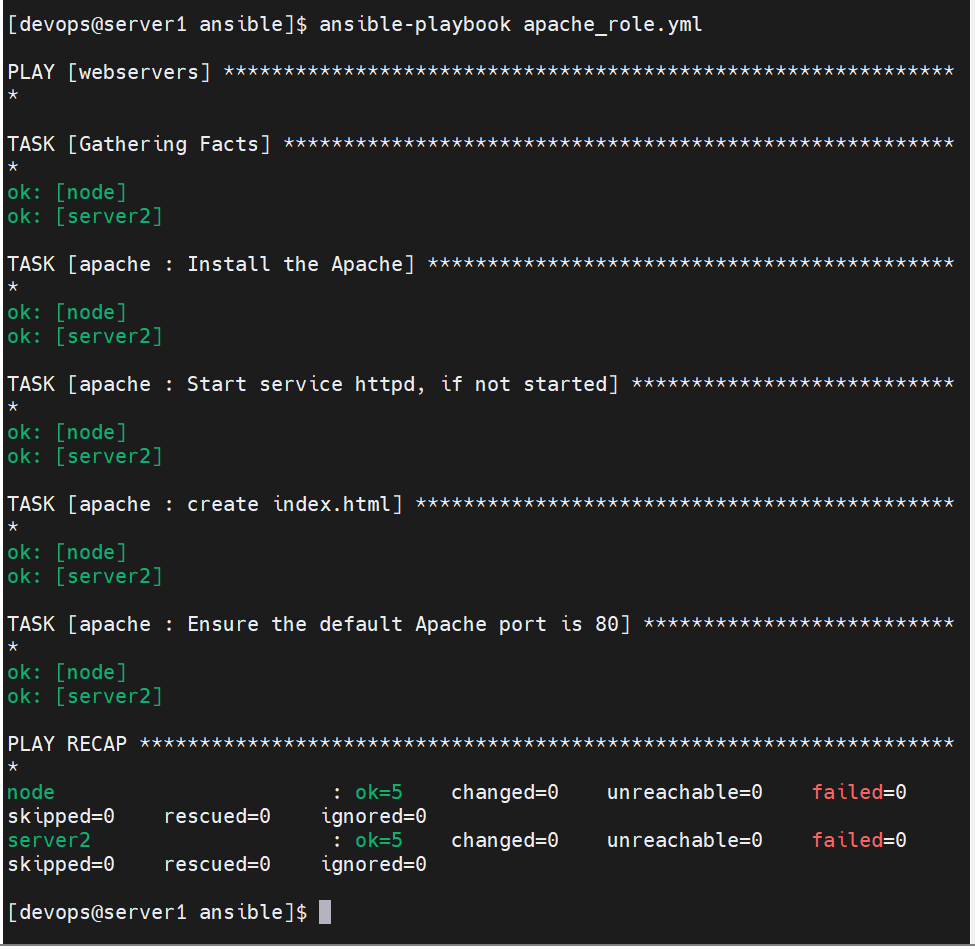This screenshot has width=975, height=950.
Task: Click the last '[devops@server1 ansible]$' prompt
Action: pyautogui.click(x=157, y=912)
